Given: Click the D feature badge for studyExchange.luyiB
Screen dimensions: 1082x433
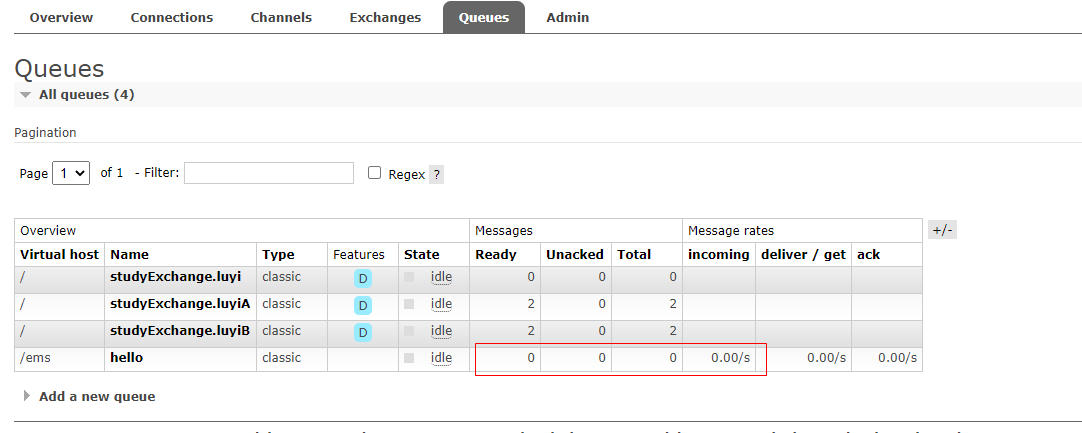Looking at the screenshot, I should point(363,333).
